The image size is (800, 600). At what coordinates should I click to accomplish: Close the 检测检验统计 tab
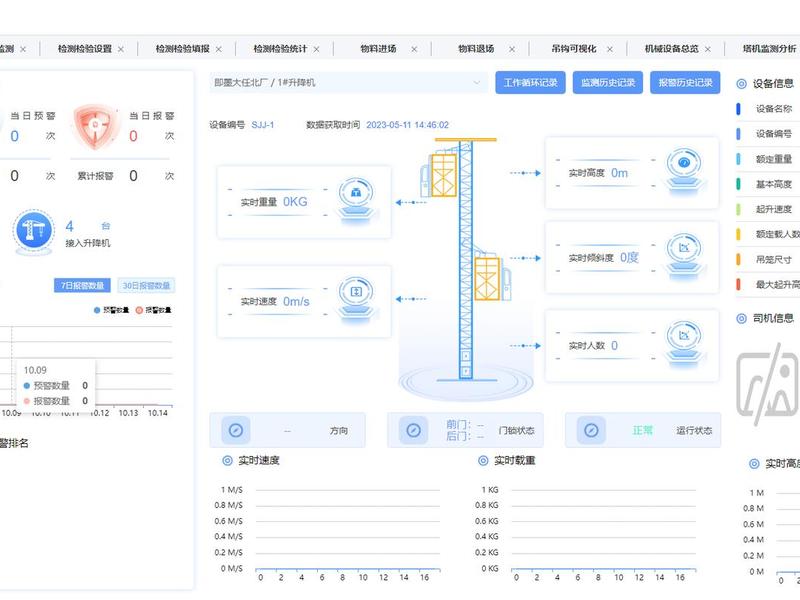[317, 49]
